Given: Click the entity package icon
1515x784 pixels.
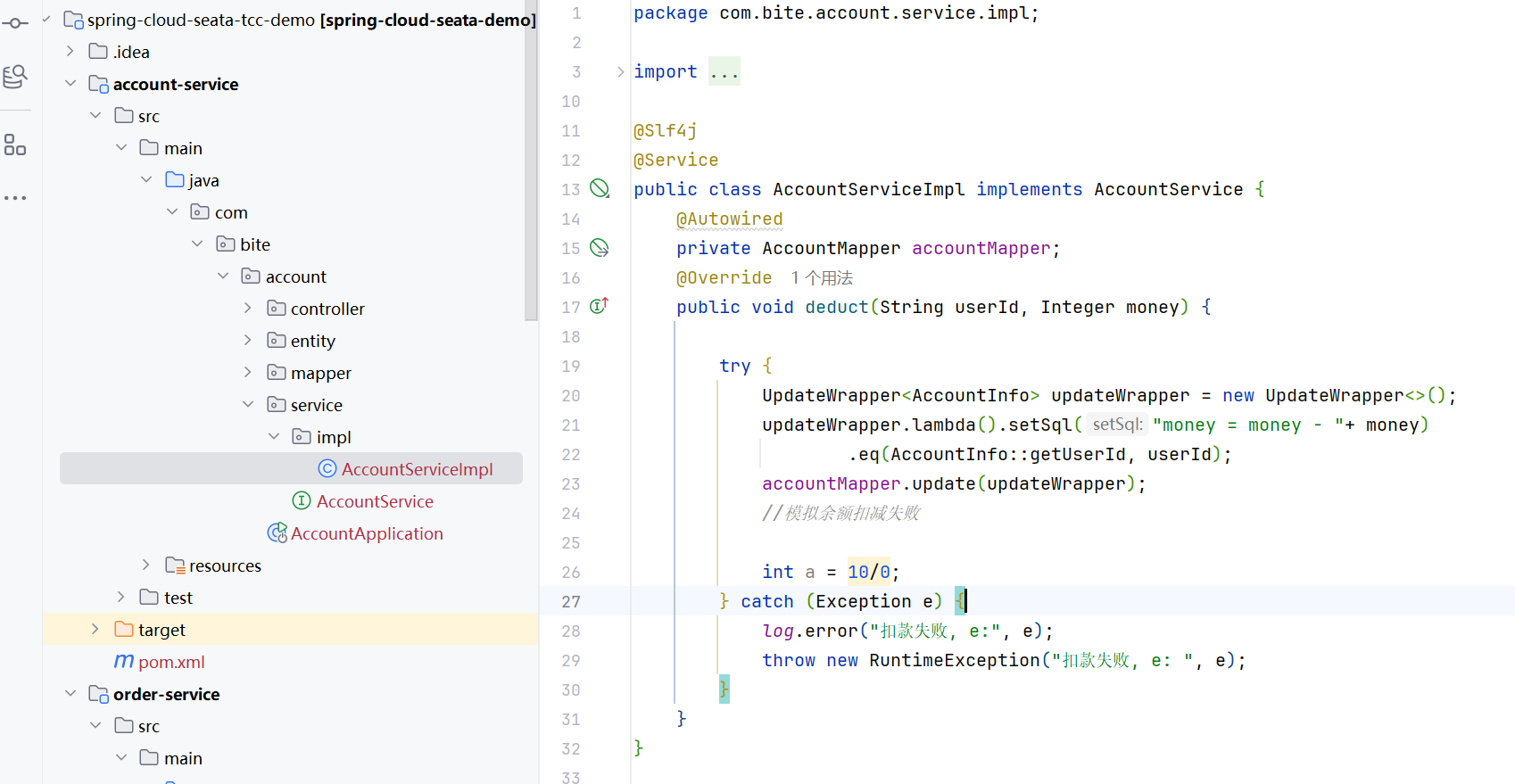Looking at the screenshot, I should pos(277,340).
